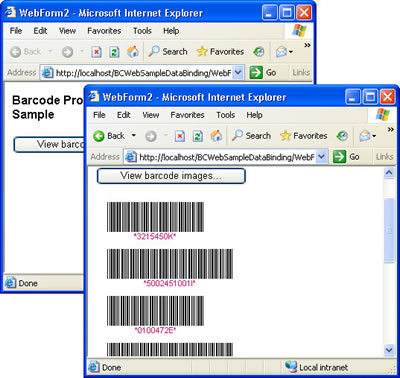Click page icon in front window address bar
The image size is (400, 378).
pyautogui.click(x=131, y=157)
